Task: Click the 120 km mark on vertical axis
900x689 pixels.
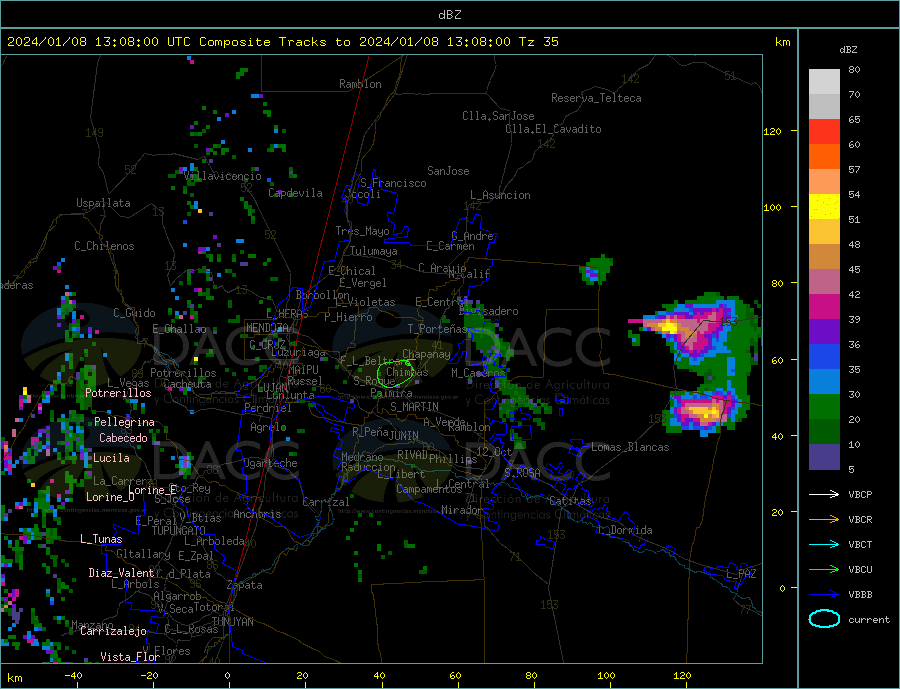Action: (x=773, y=131)
